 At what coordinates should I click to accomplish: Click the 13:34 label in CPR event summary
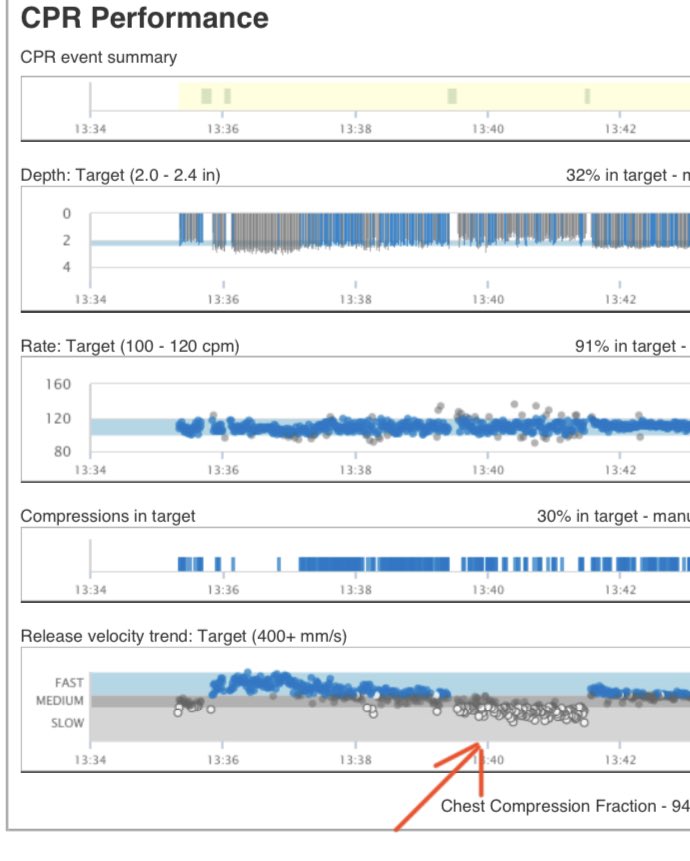(91, 129)
